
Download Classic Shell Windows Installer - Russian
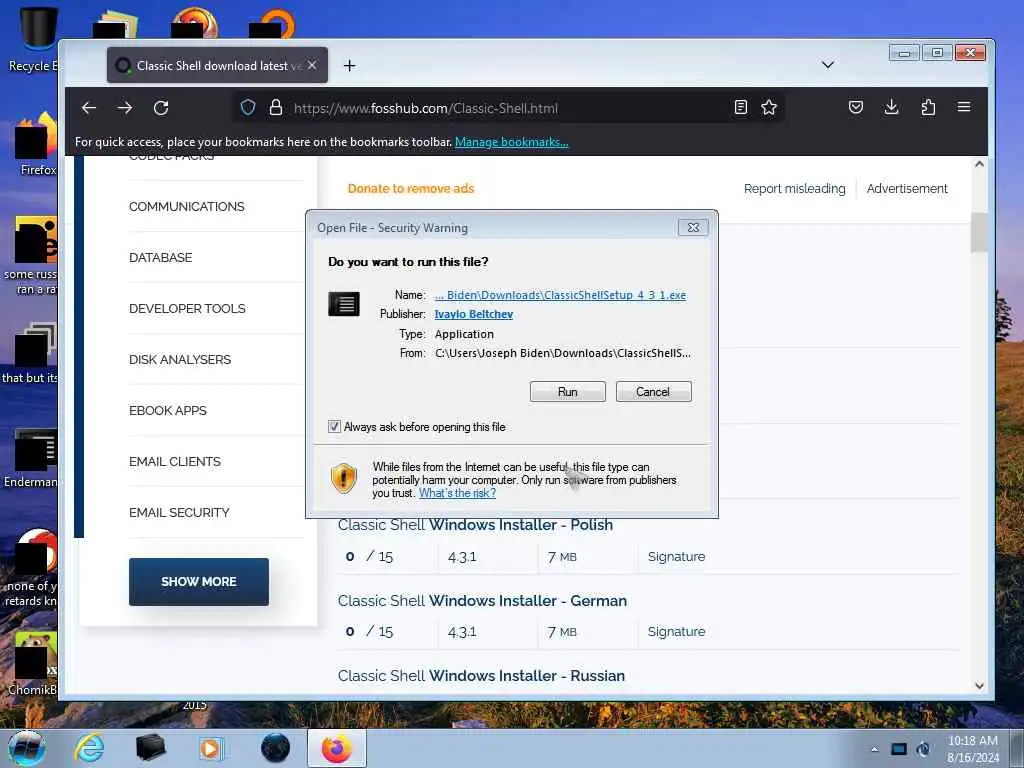481,675
